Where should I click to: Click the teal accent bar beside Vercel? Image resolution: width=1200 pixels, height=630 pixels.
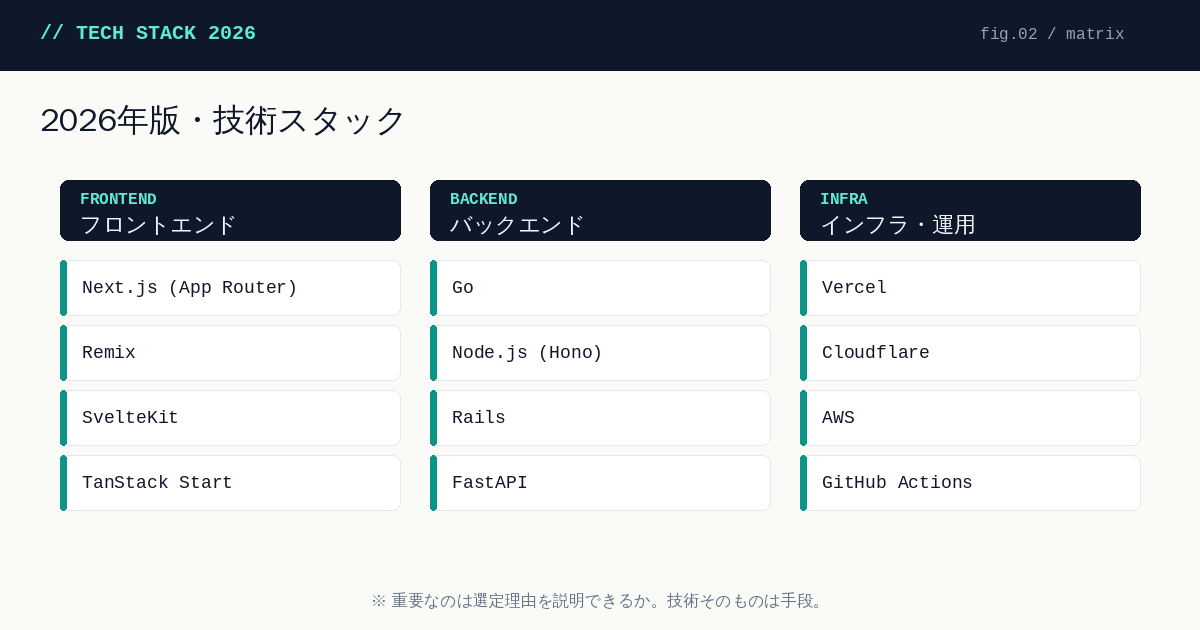coord(803,288)
